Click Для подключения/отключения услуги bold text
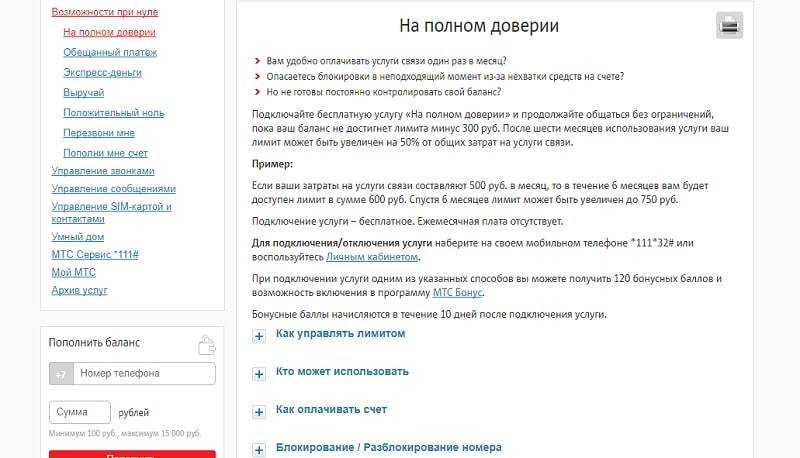 coord(342,243)
